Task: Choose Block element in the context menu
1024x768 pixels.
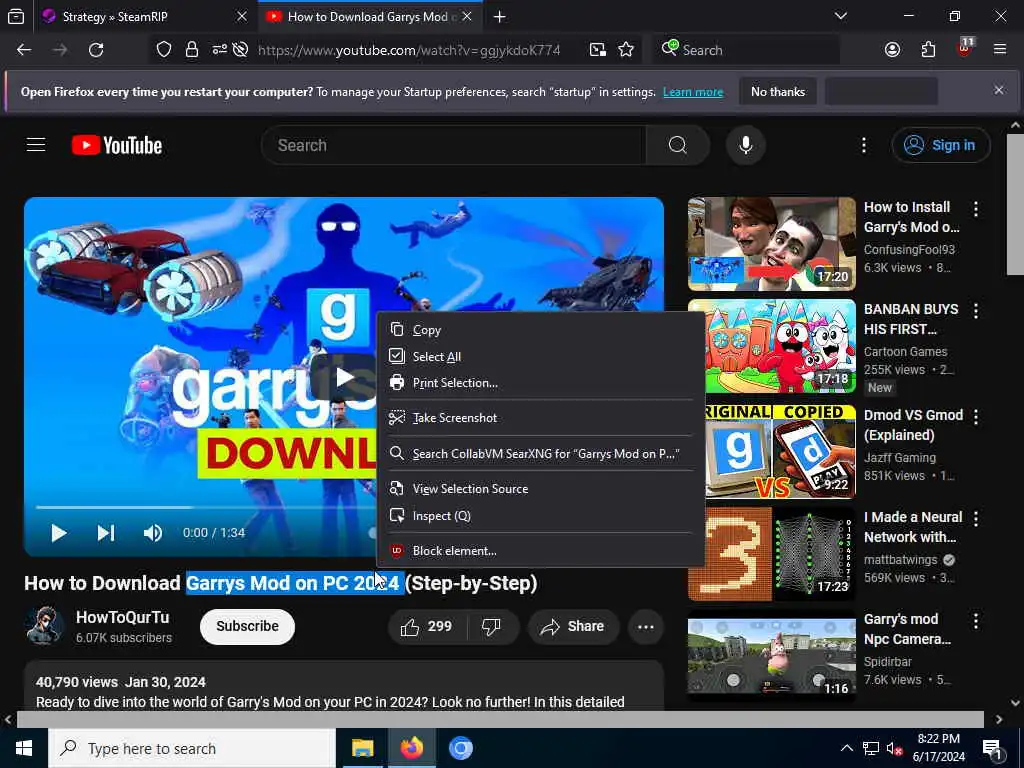Action: pos(541,551)
